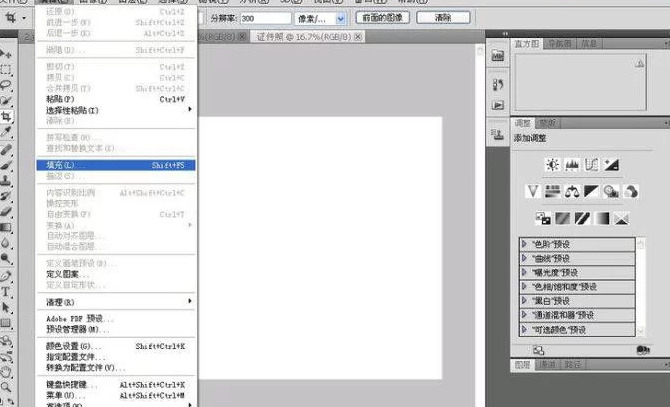
Task: Click the 清除 button in options bar
Action: pos(443,18)
